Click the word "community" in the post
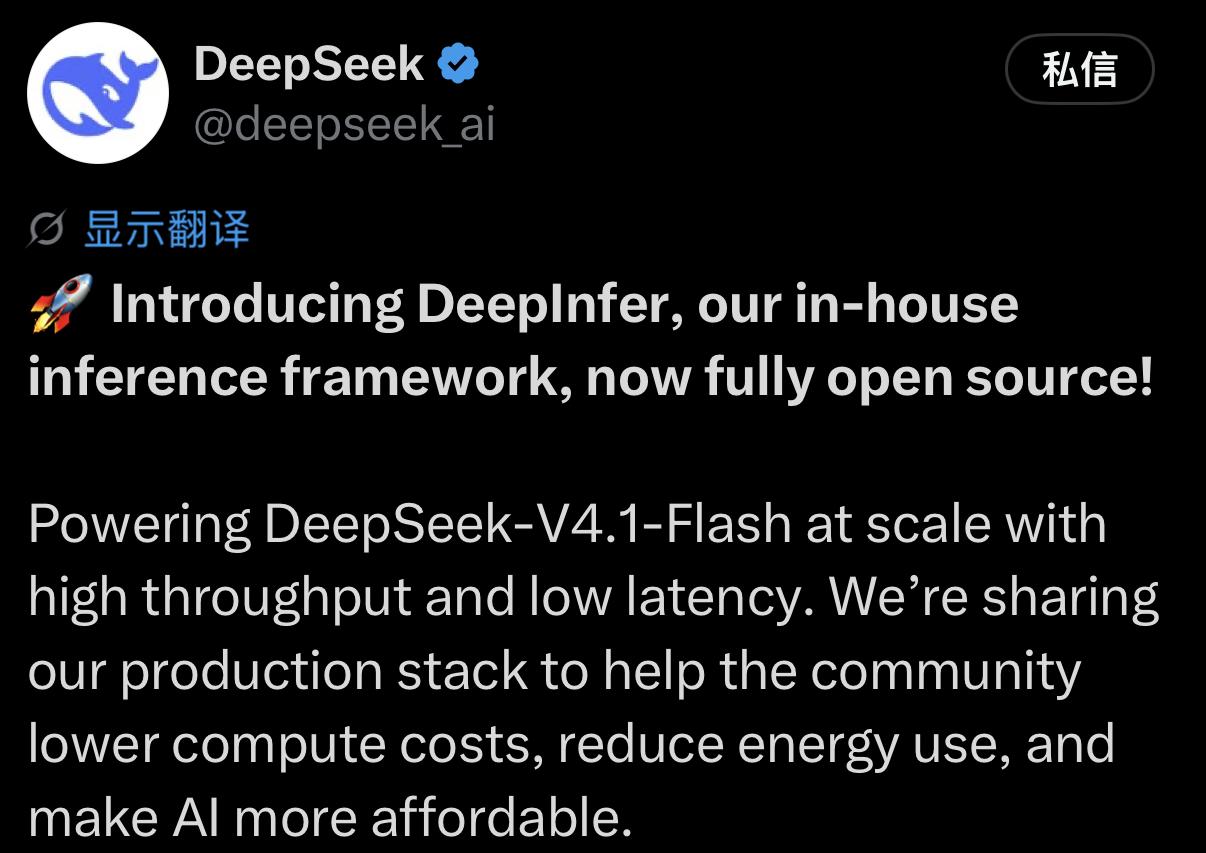This screenshot has height=853, width=1206. click(x=946, y=672)
